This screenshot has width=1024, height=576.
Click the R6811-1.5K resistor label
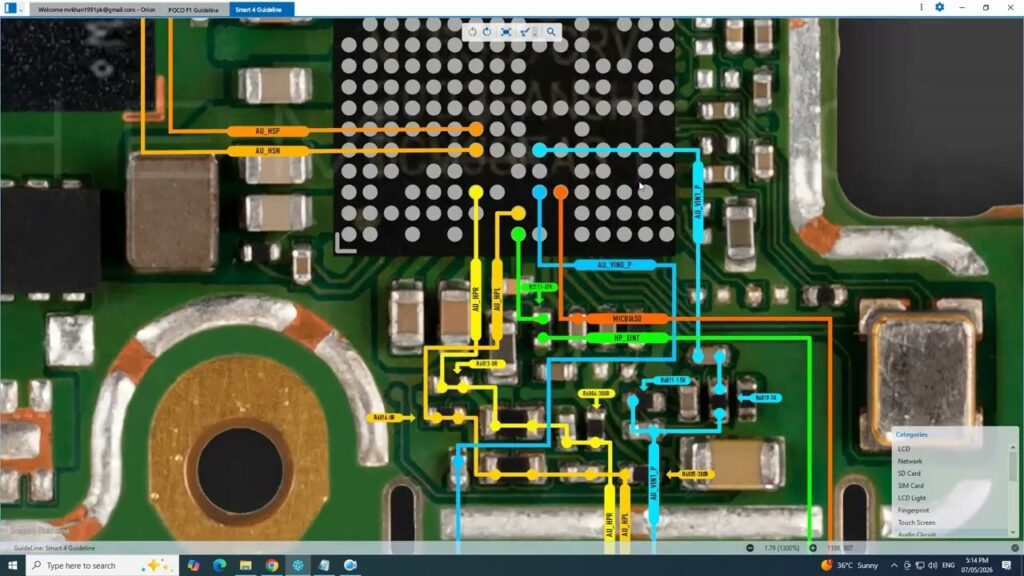[x=673, y=380]
